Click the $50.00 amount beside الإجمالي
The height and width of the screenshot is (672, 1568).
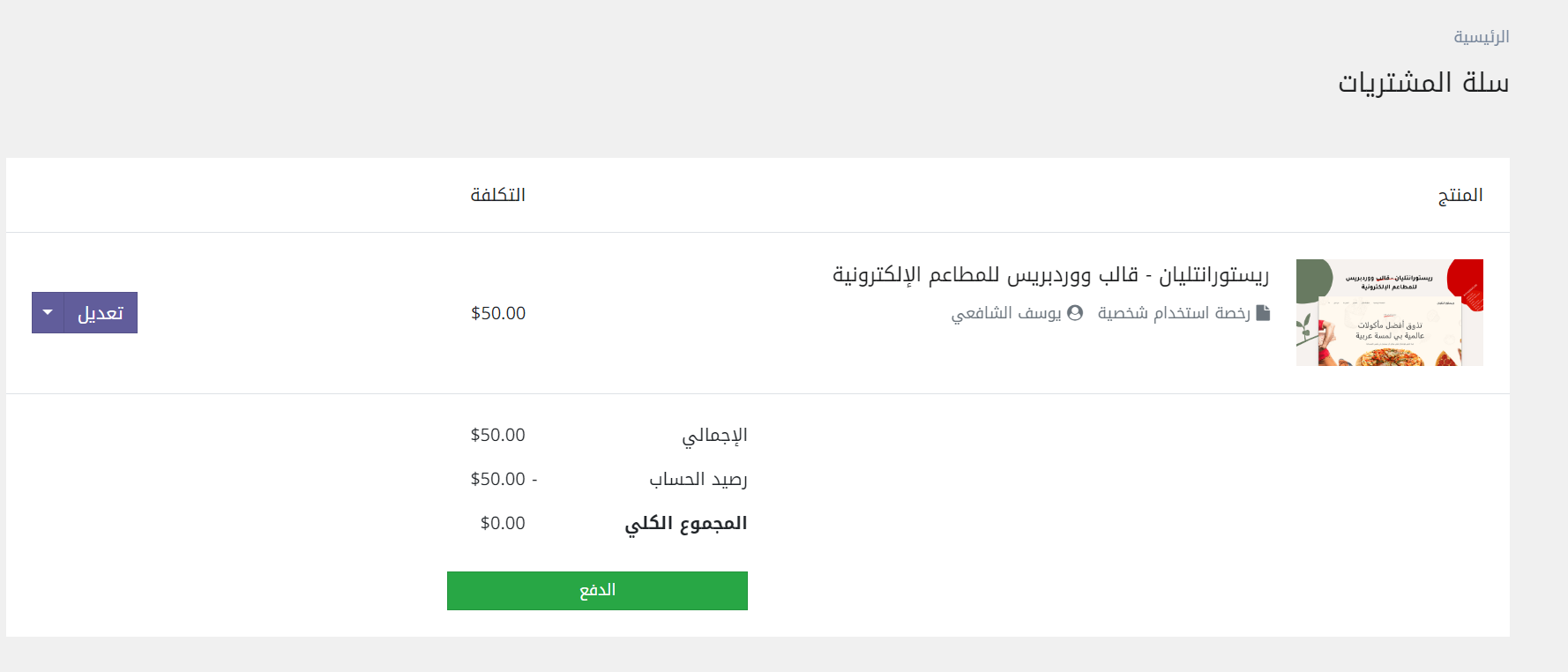click(497, 435)
